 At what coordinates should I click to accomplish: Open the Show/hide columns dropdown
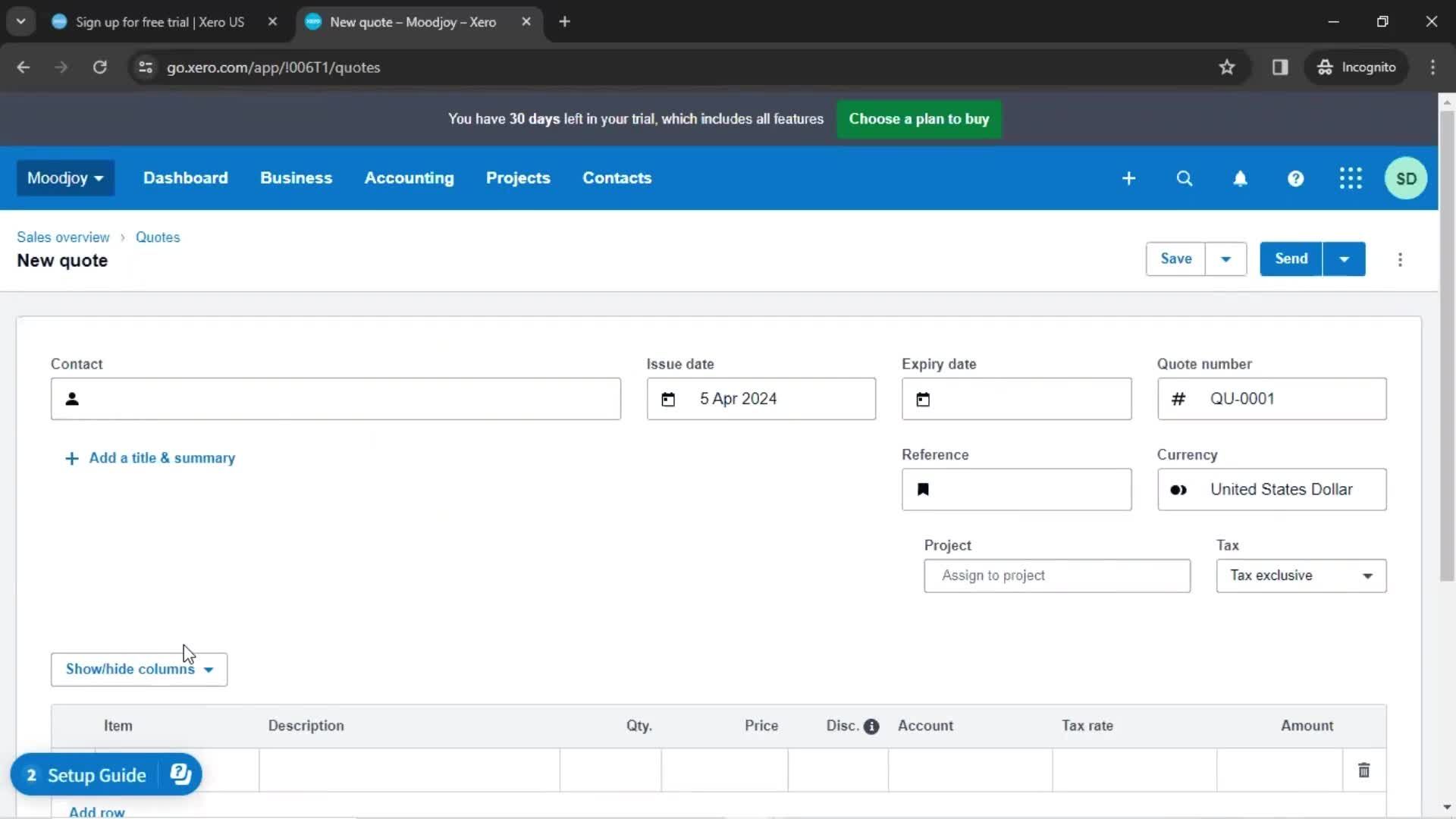coord(139,670)
